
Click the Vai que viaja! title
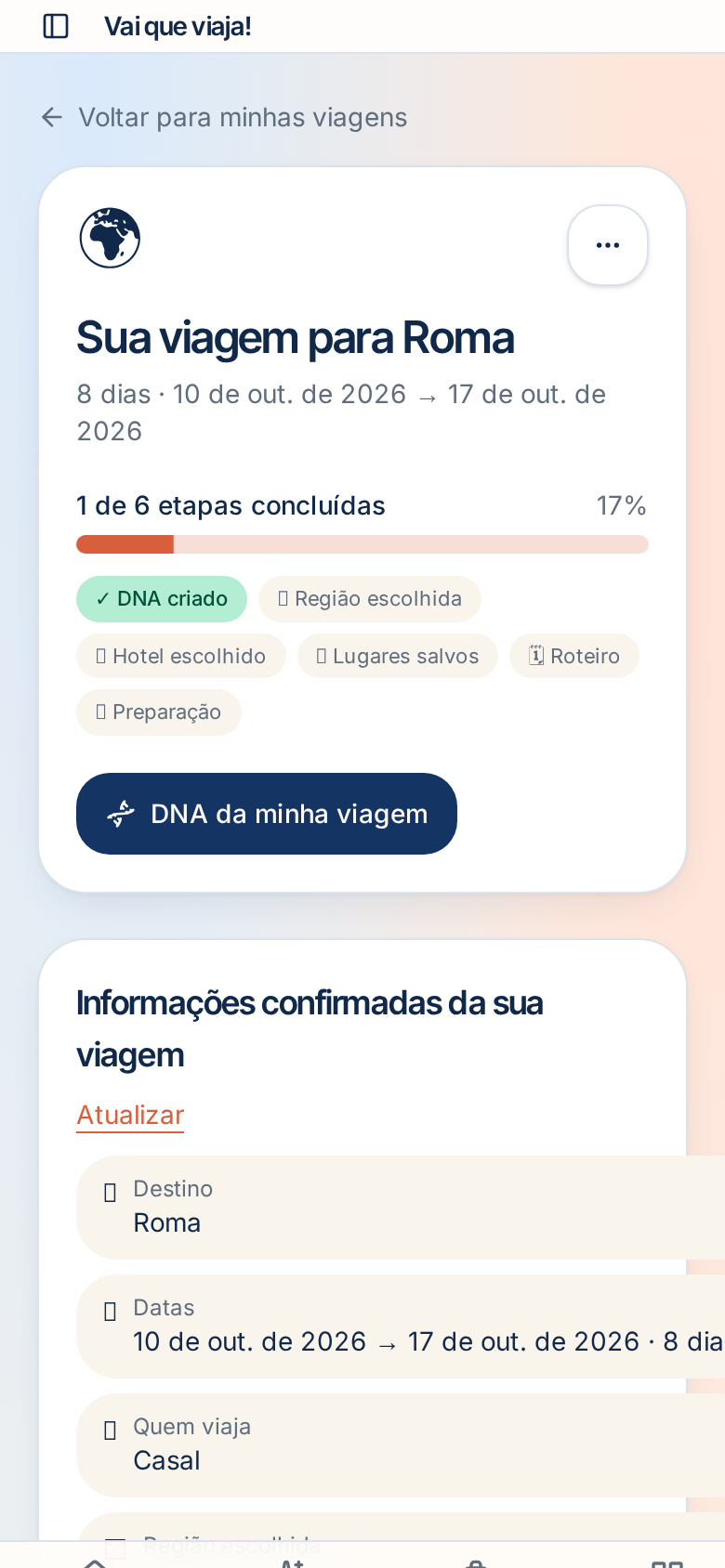[178, 26]
